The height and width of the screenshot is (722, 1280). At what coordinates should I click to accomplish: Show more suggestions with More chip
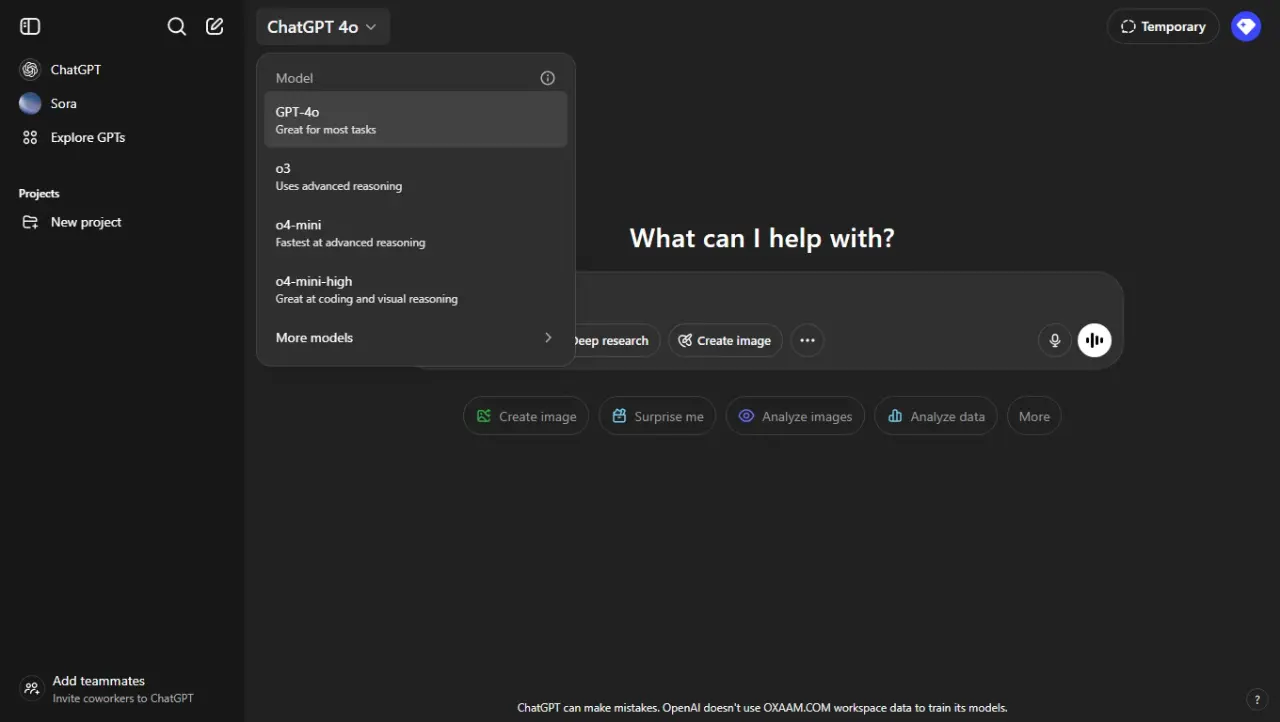point(1034,416)
